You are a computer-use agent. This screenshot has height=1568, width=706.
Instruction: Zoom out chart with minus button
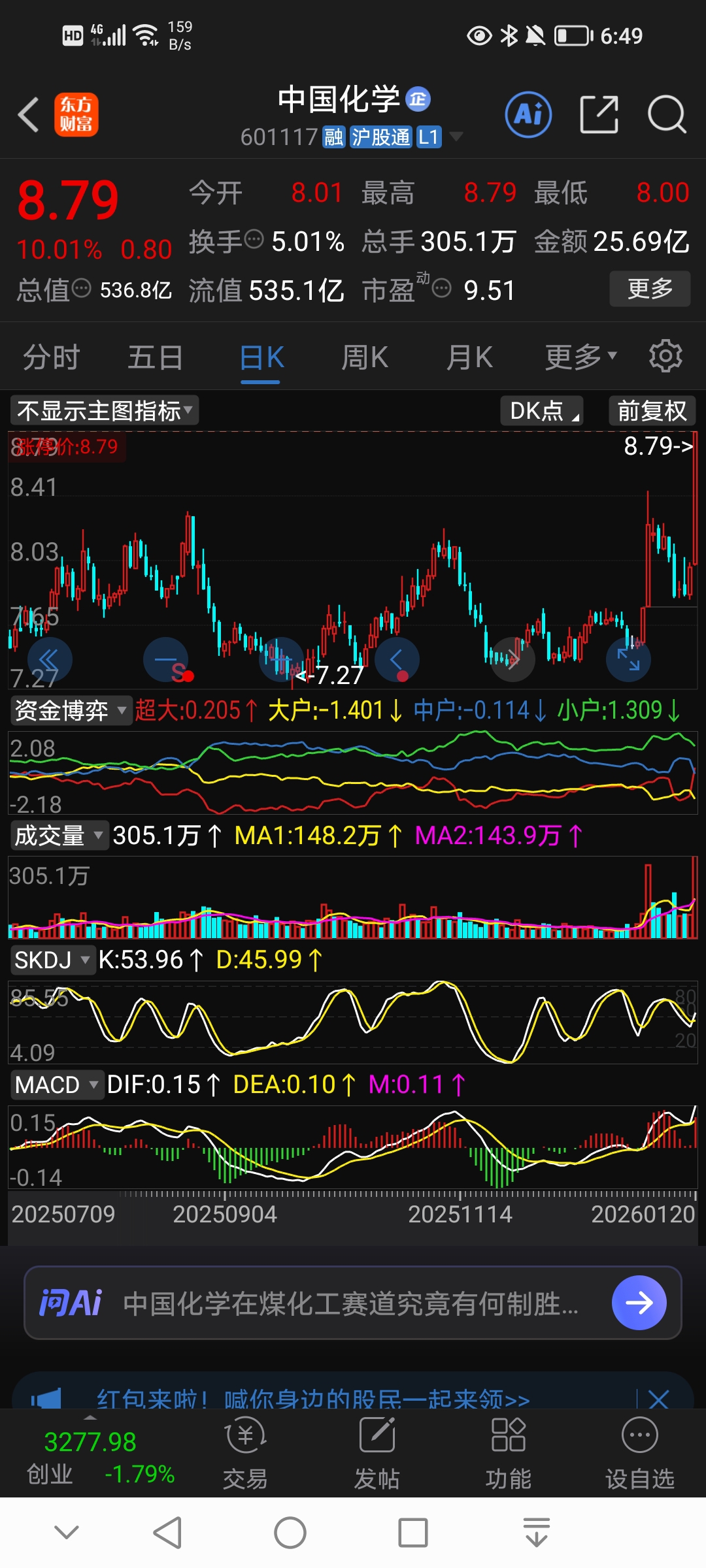165,660
